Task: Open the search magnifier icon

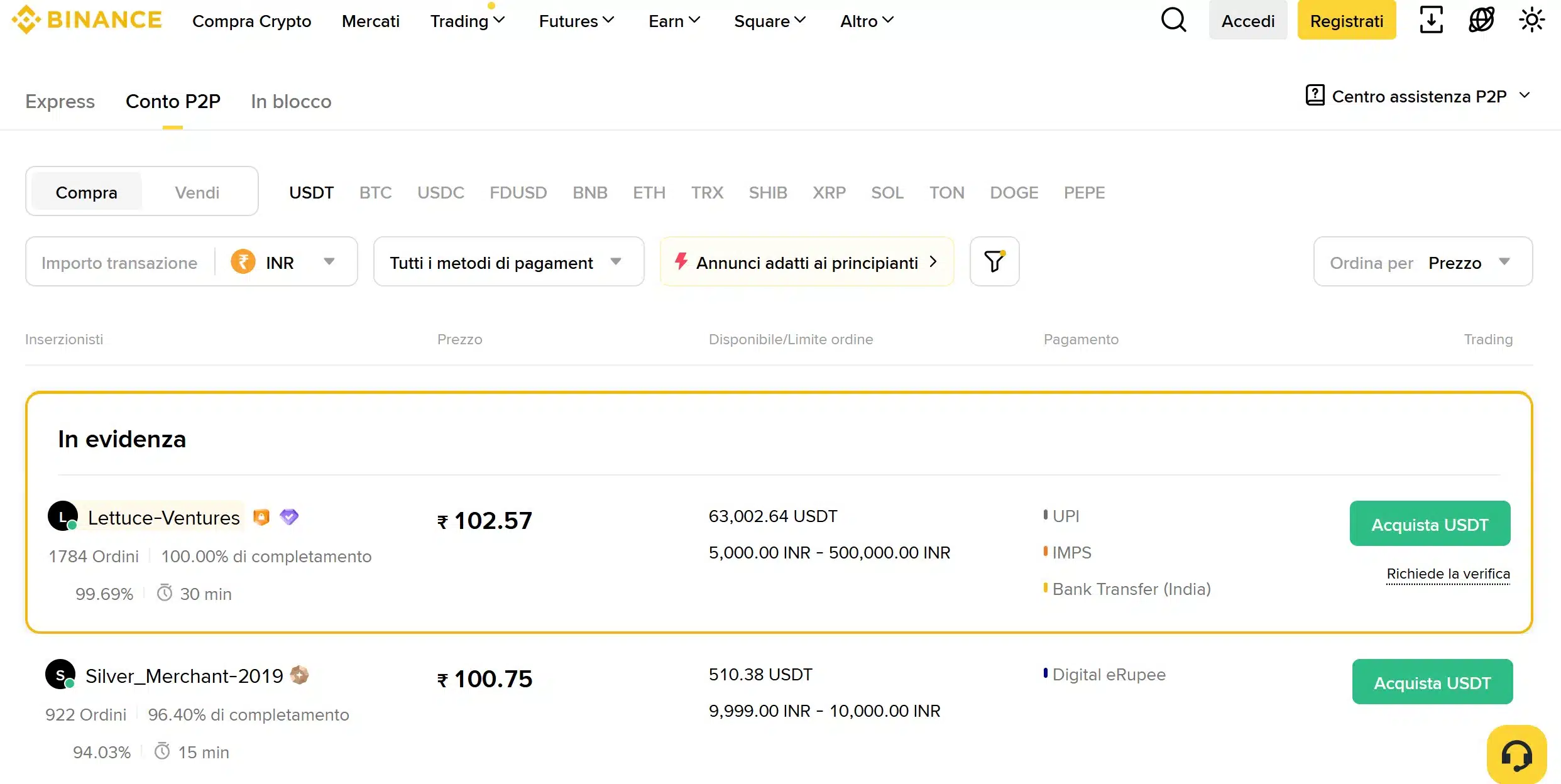Action: (1173, 20)
